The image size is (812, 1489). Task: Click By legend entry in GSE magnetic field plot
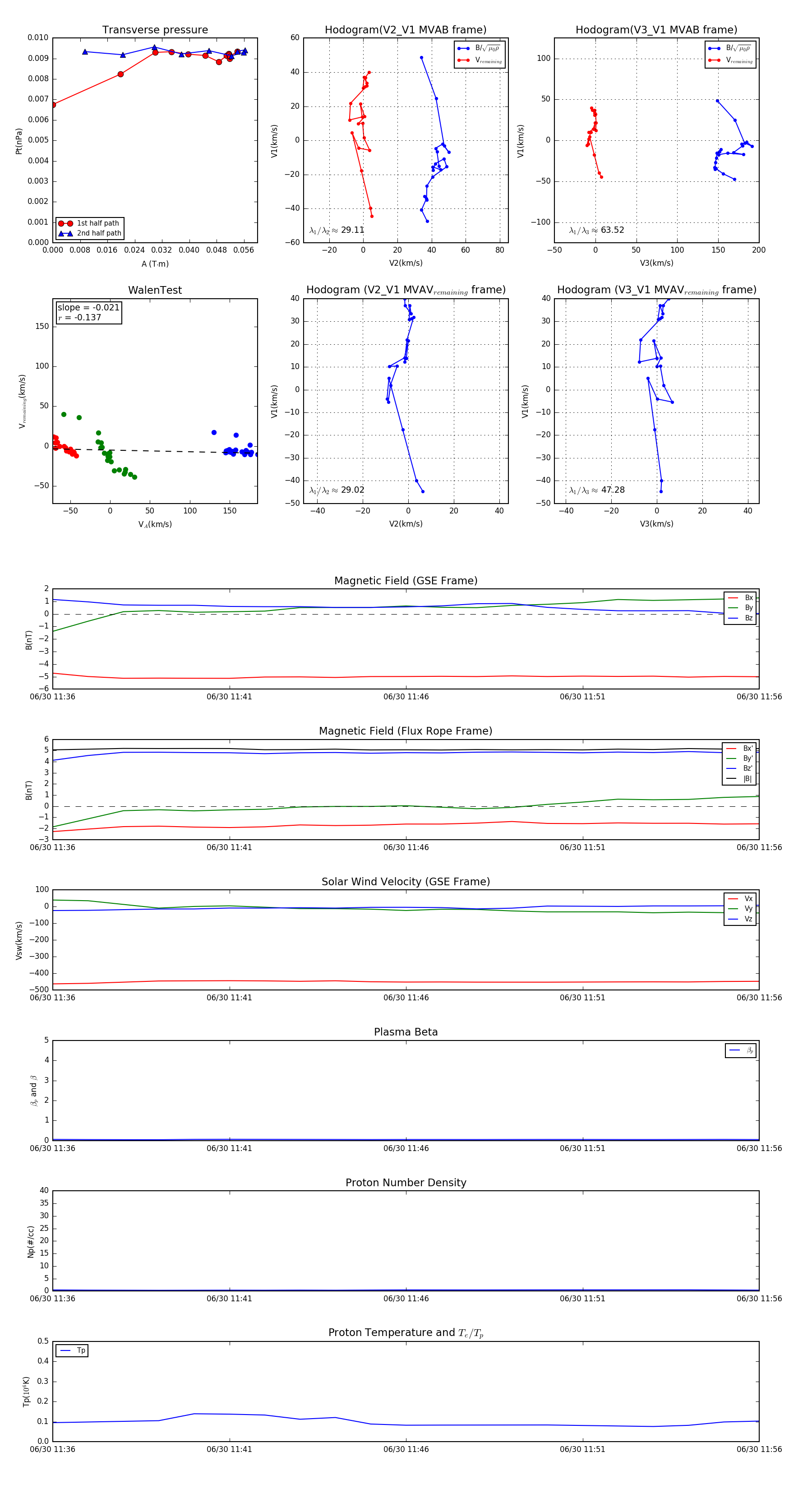tap(740, 607)
